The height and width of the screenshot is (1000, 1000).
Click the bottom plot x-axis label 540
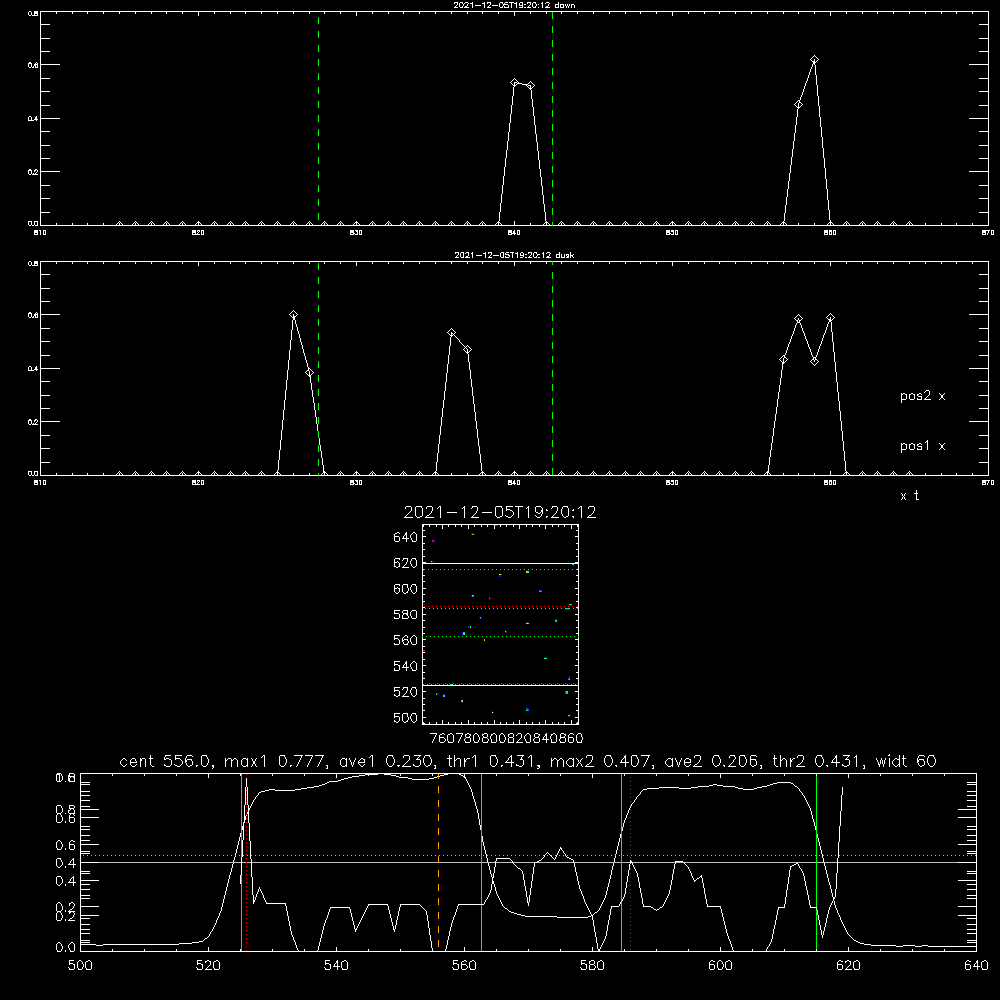(336, 966)
